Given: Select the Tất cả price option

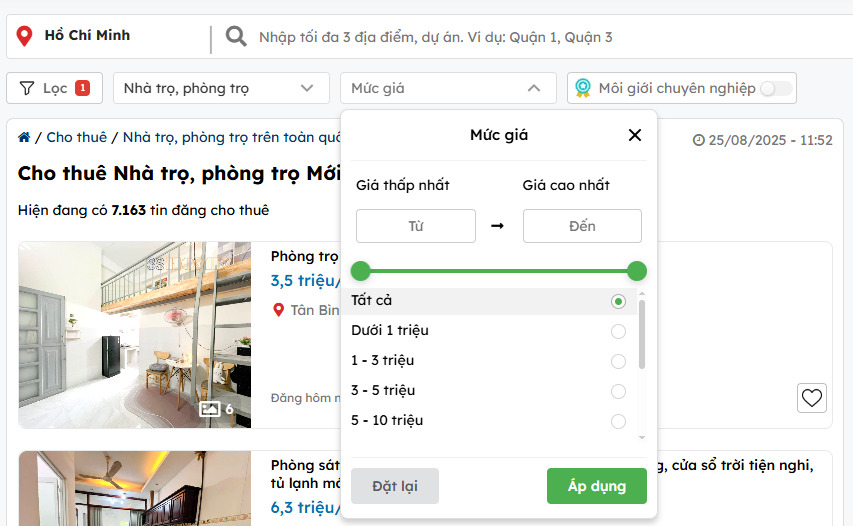Looking at the screenshot, I should click(618, 301).
